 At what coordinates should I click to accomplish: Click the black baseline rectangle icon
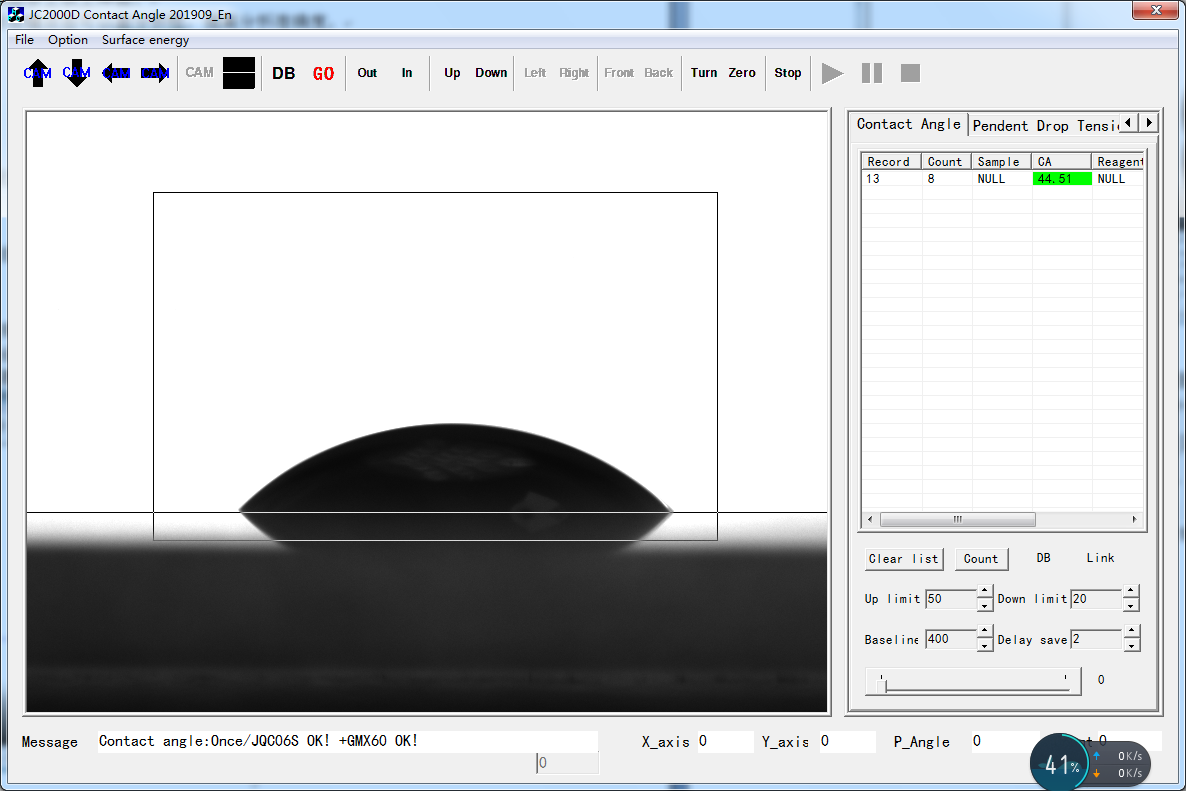239,73
